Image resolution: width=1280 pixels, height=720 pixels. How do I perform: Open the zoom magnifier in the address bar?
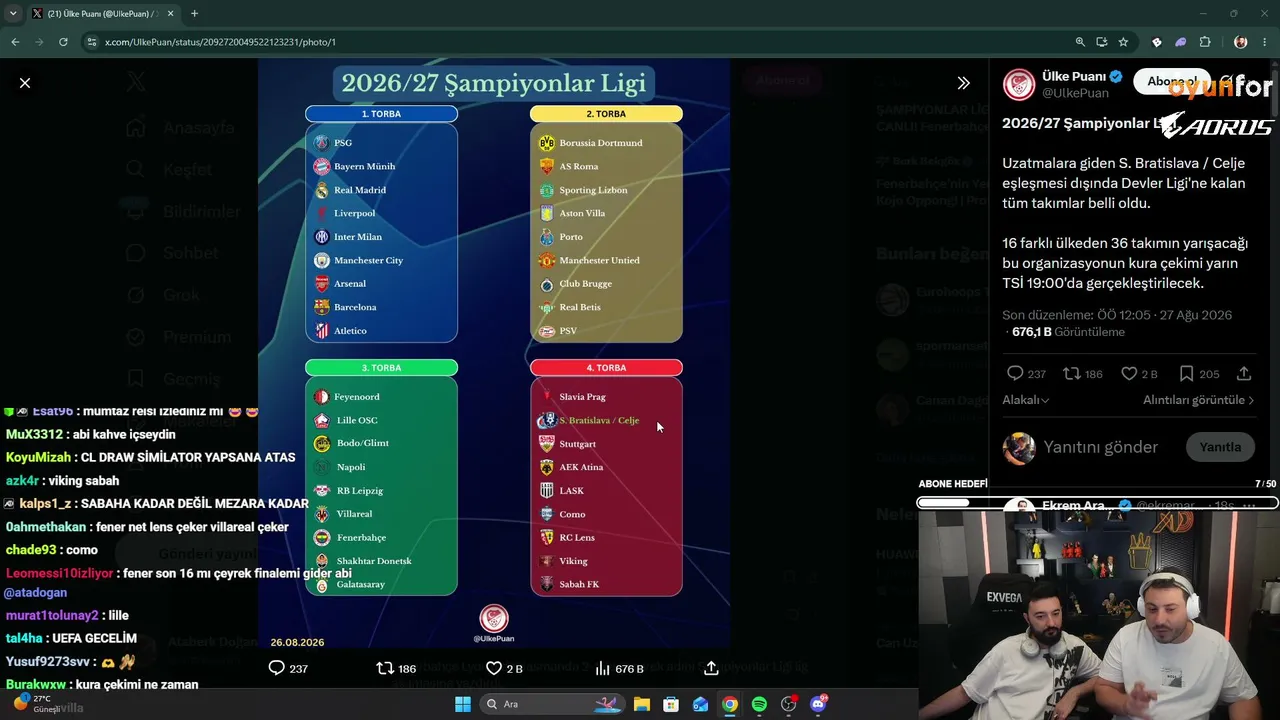(1080, 42)
